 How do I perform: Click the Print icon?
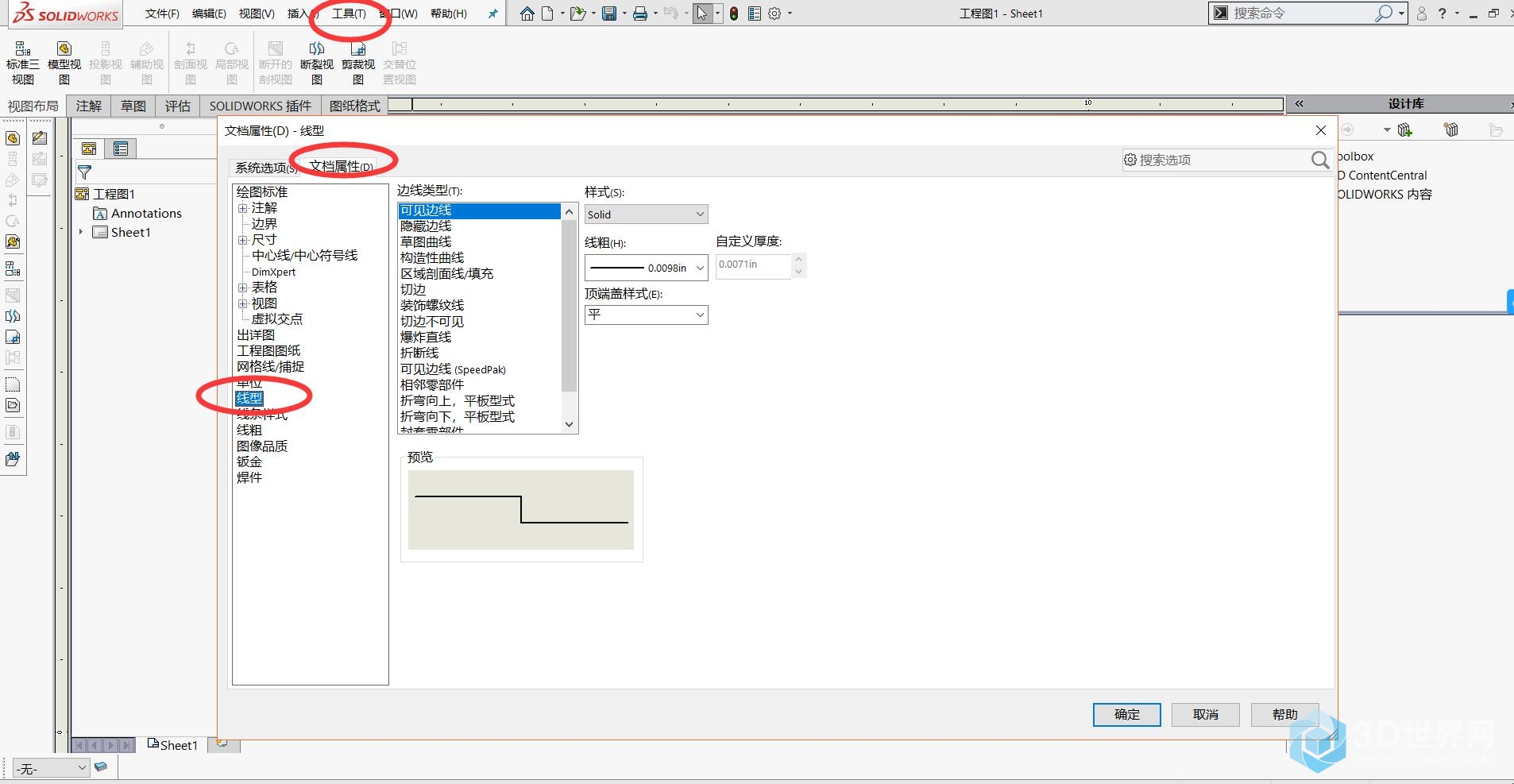[x=640, y=14]
